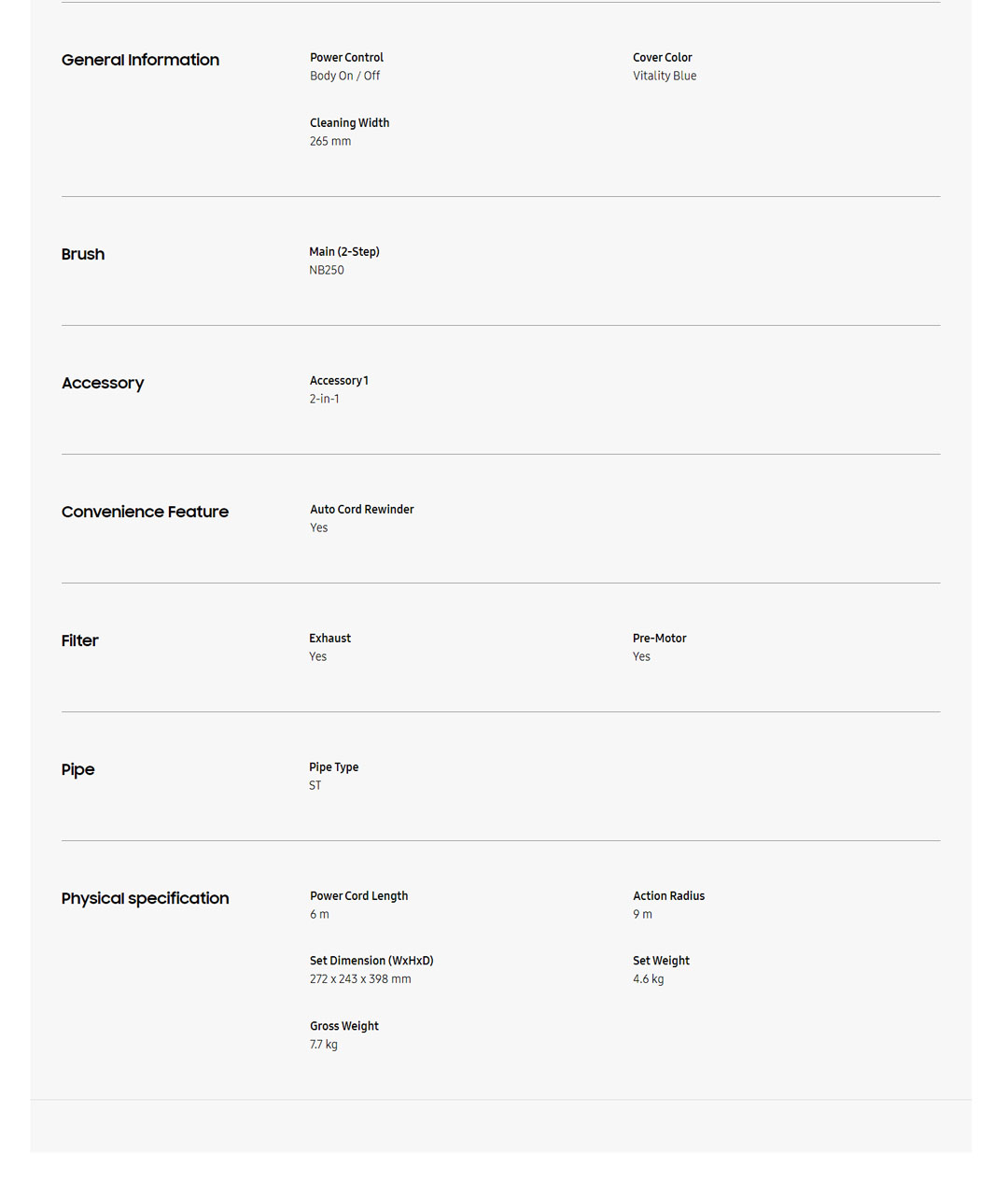Select the Power Control spec label
This screenshot has height=1195, width=1008.
click(346, 58)
